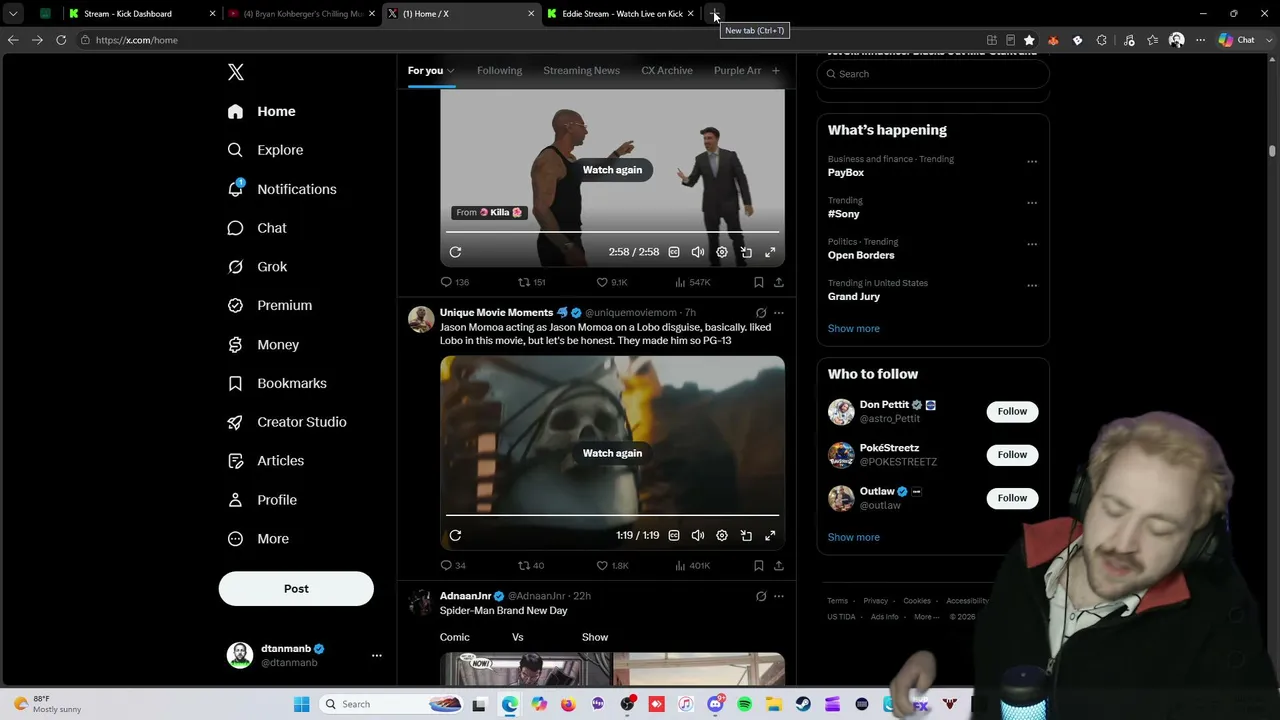1280x720 pixels.
Task: Switch to Eddie Stream browser tab
Action: point(620,14)
